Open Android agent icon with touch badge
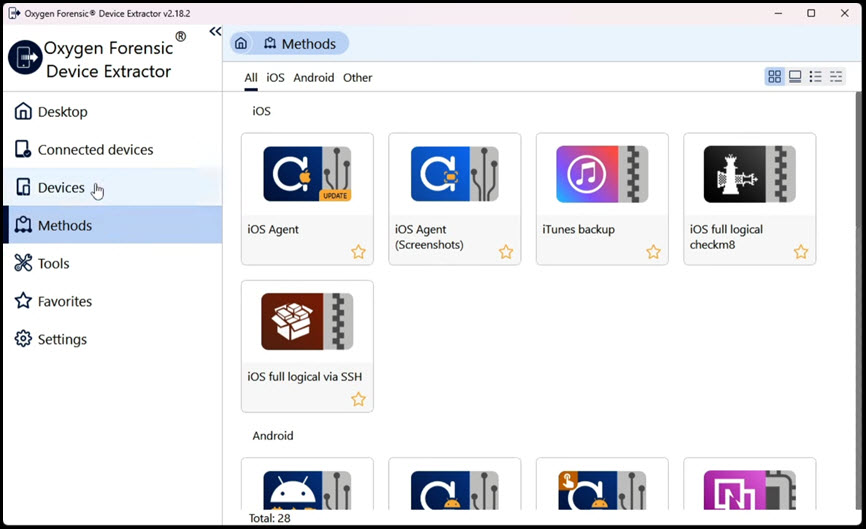The width and height of the screenshot is (866, 529). tap(602, 490)
